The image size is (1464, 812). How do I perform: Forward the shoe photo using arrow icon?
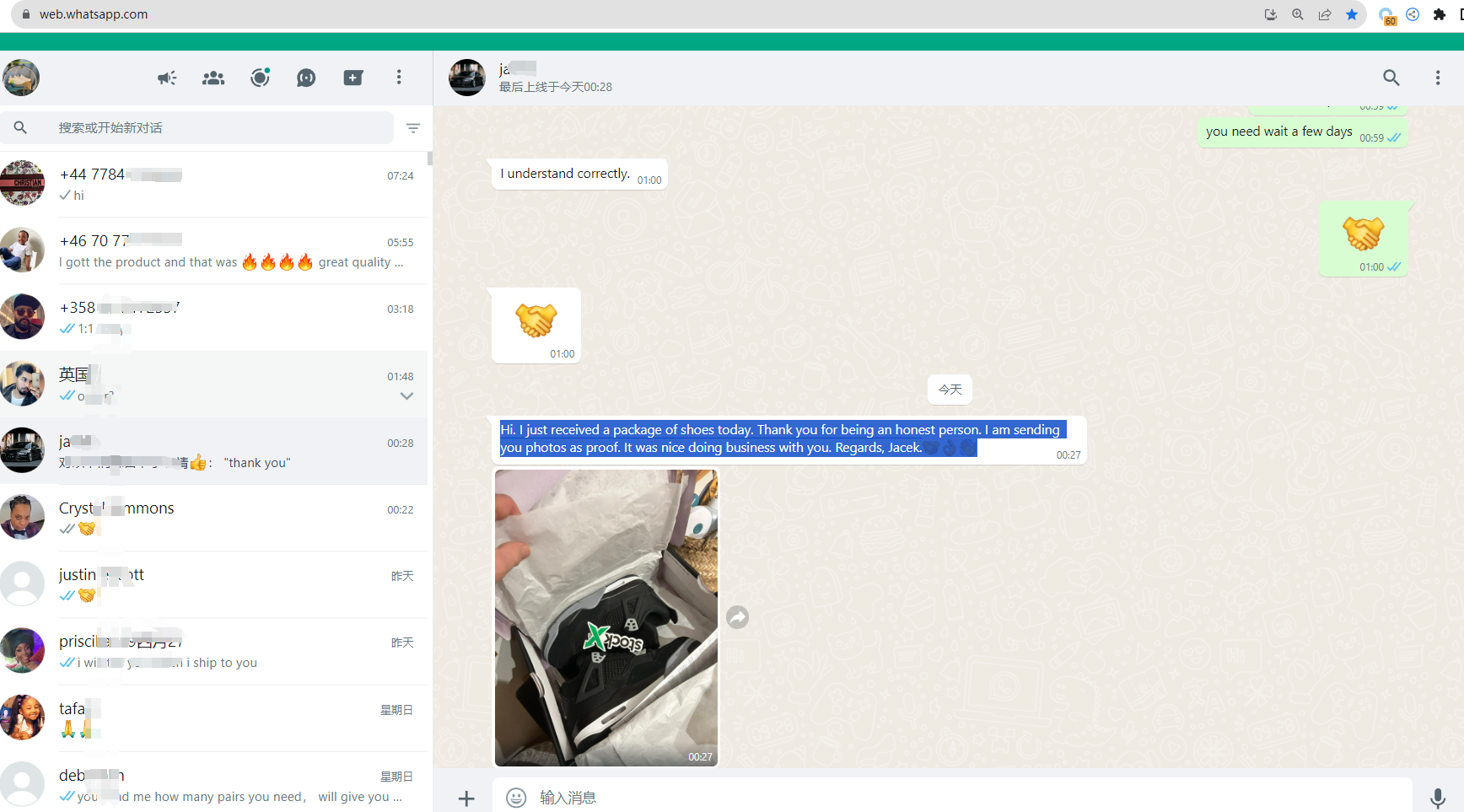coord(738,618)
